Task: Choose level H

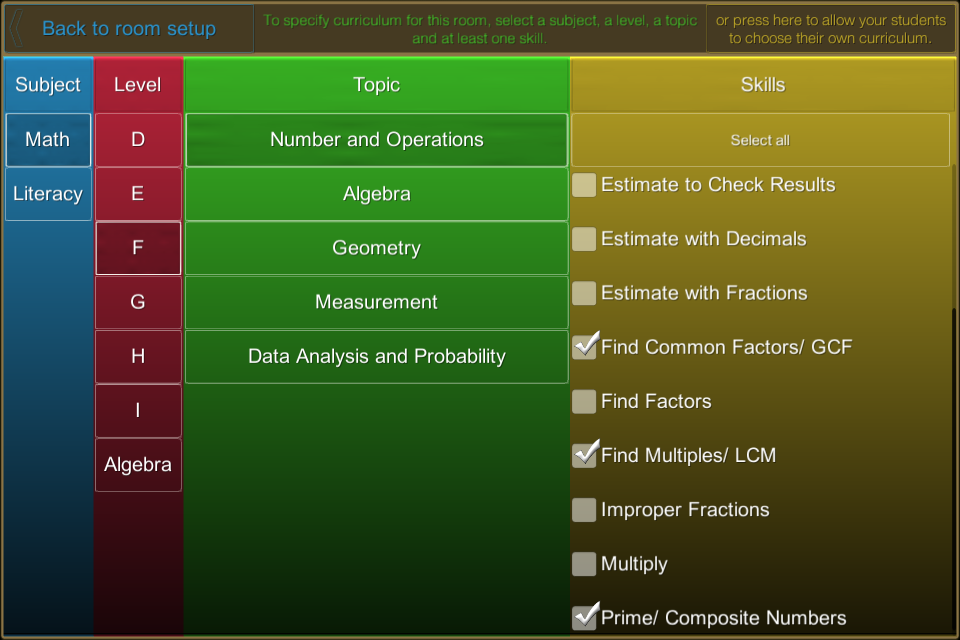Action: pos(138,356)
